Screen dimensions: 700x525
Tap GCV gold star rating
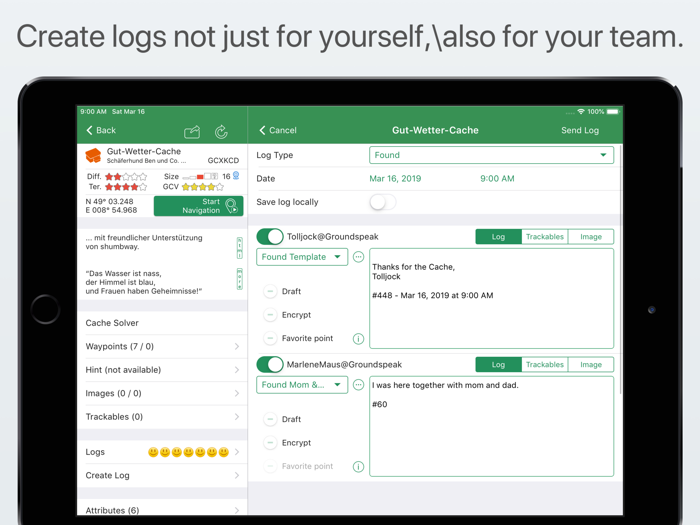203,187
